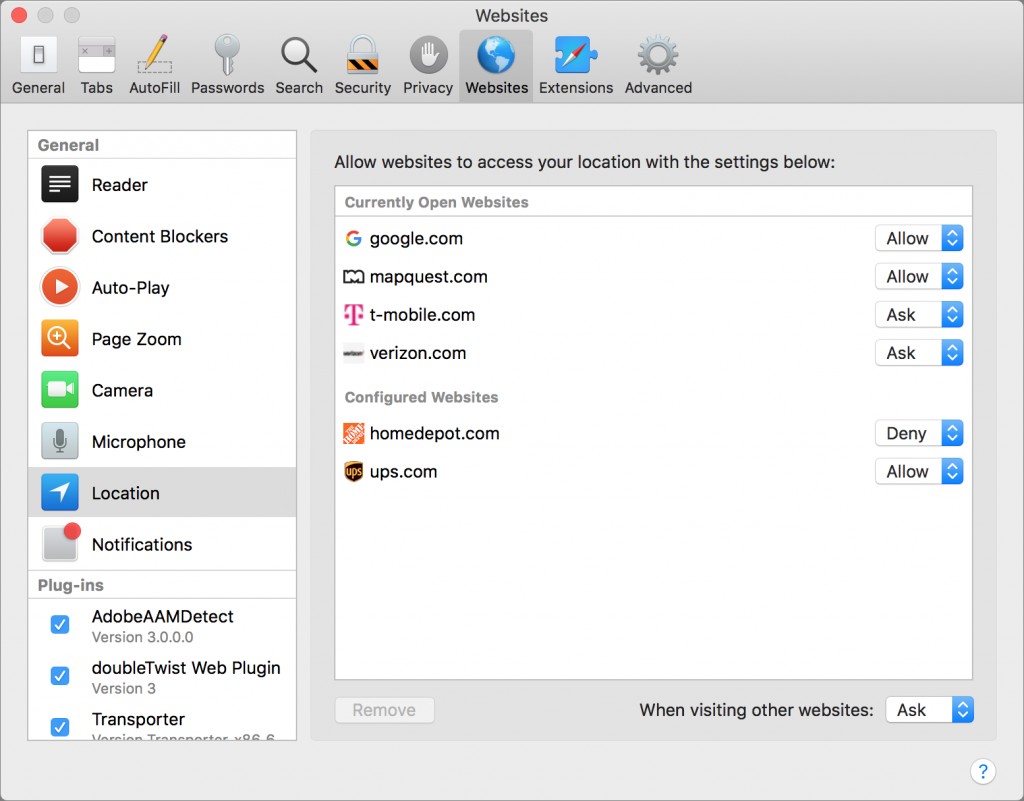This screenshot has width=1024, height=801.
Task: Open the google.com location permission dropdown
Action: pyautogui.click(x=919, y=238)
